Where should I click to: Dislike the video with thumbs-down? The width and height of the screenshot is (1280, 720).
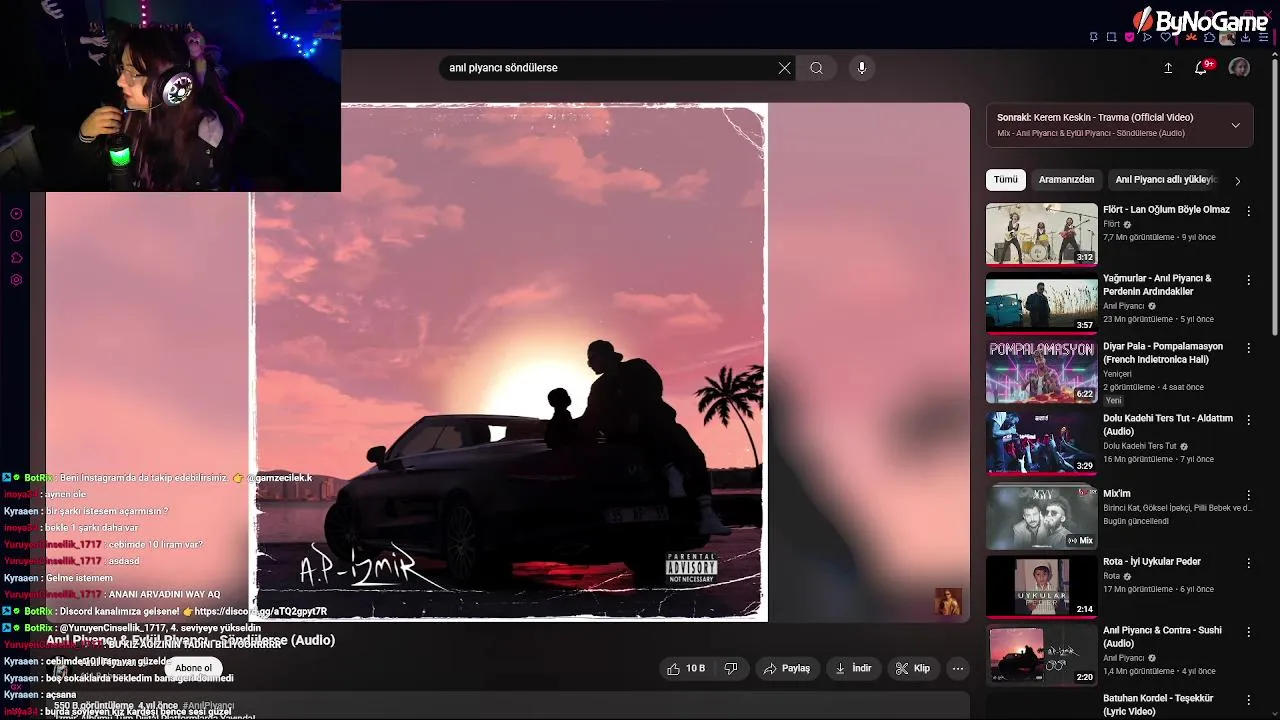pyautogui.click(x=731, y=668)
